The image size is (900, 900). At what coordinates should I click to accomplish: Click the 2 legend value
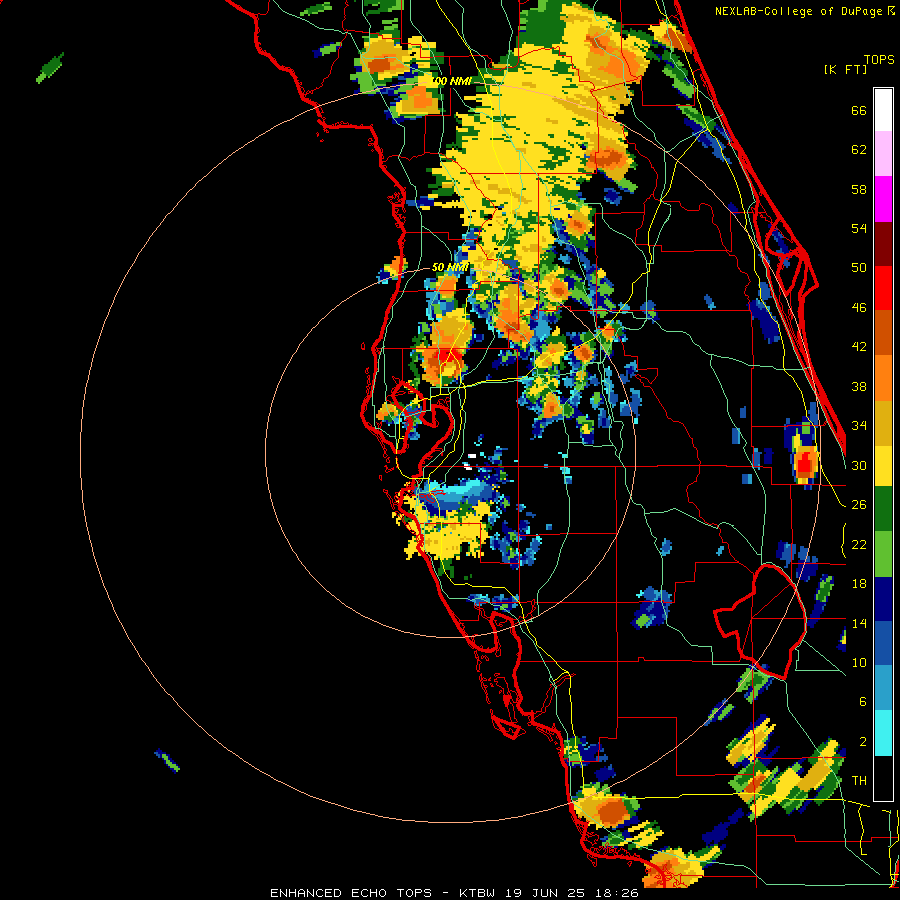[x=862, y=742]
